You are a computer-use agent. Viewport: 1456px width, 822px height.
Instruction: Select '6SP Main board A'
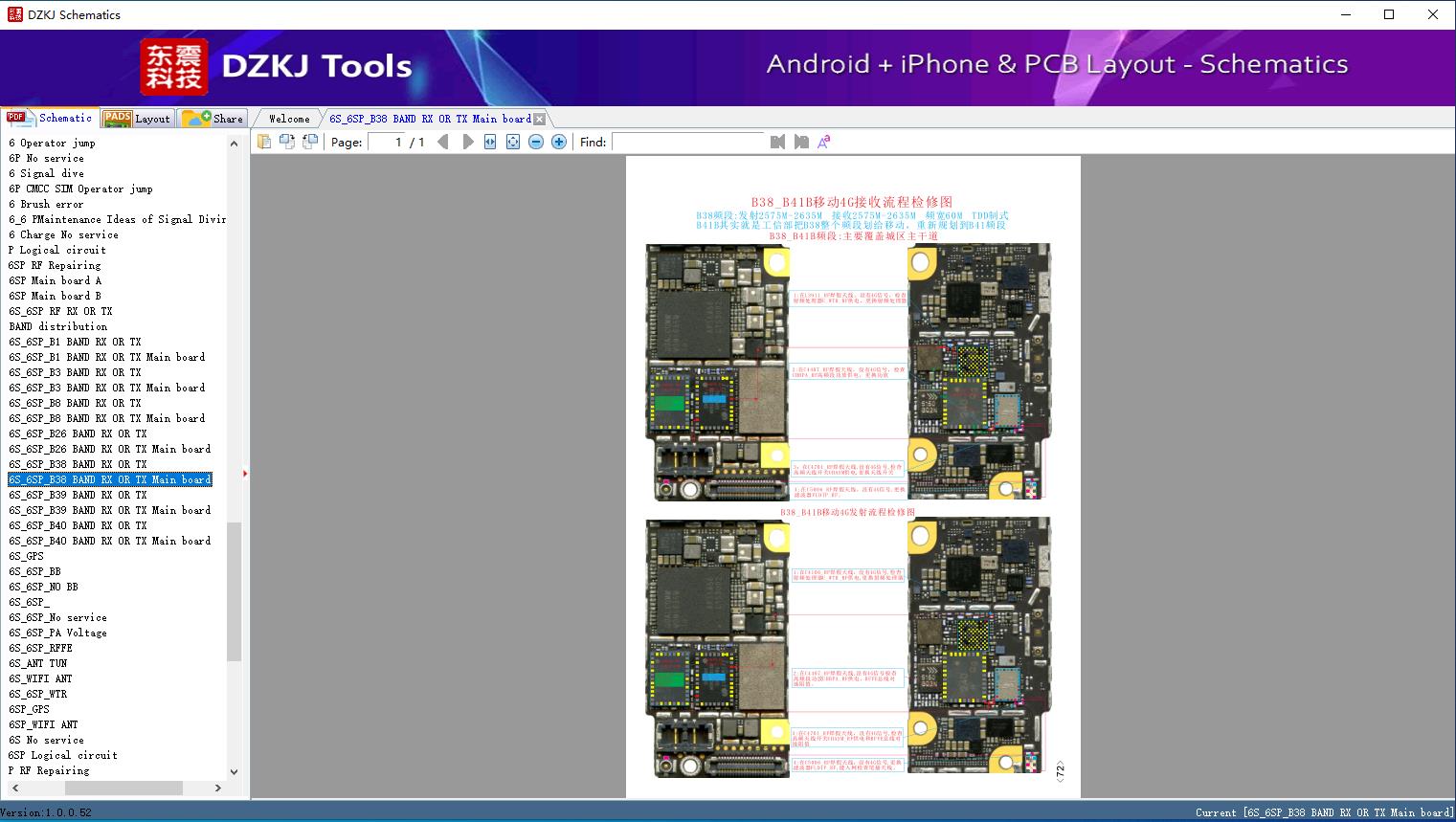pos(55,280)
